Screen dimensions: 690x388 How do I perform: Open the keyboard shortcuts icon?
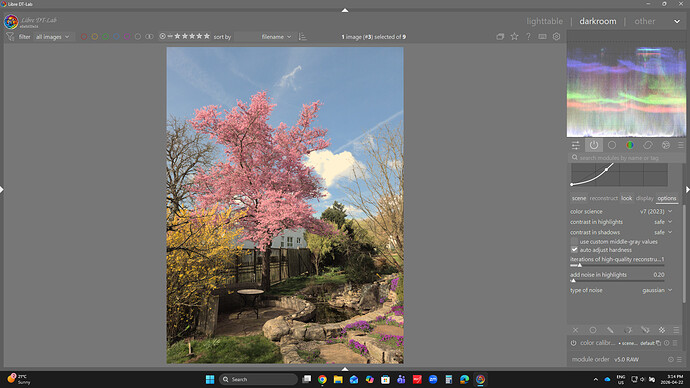click(542, 37)
